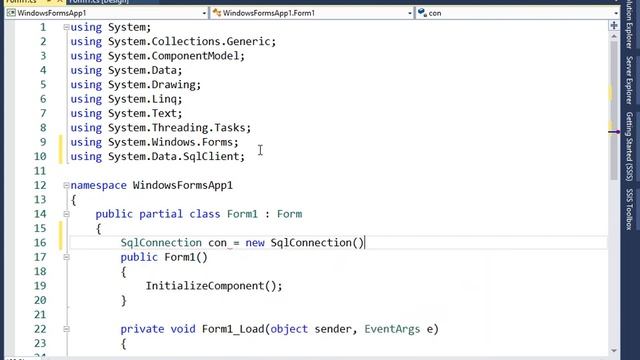Click the field icon beside con
Screen dimensions: 640x360
tap(422, 13)
